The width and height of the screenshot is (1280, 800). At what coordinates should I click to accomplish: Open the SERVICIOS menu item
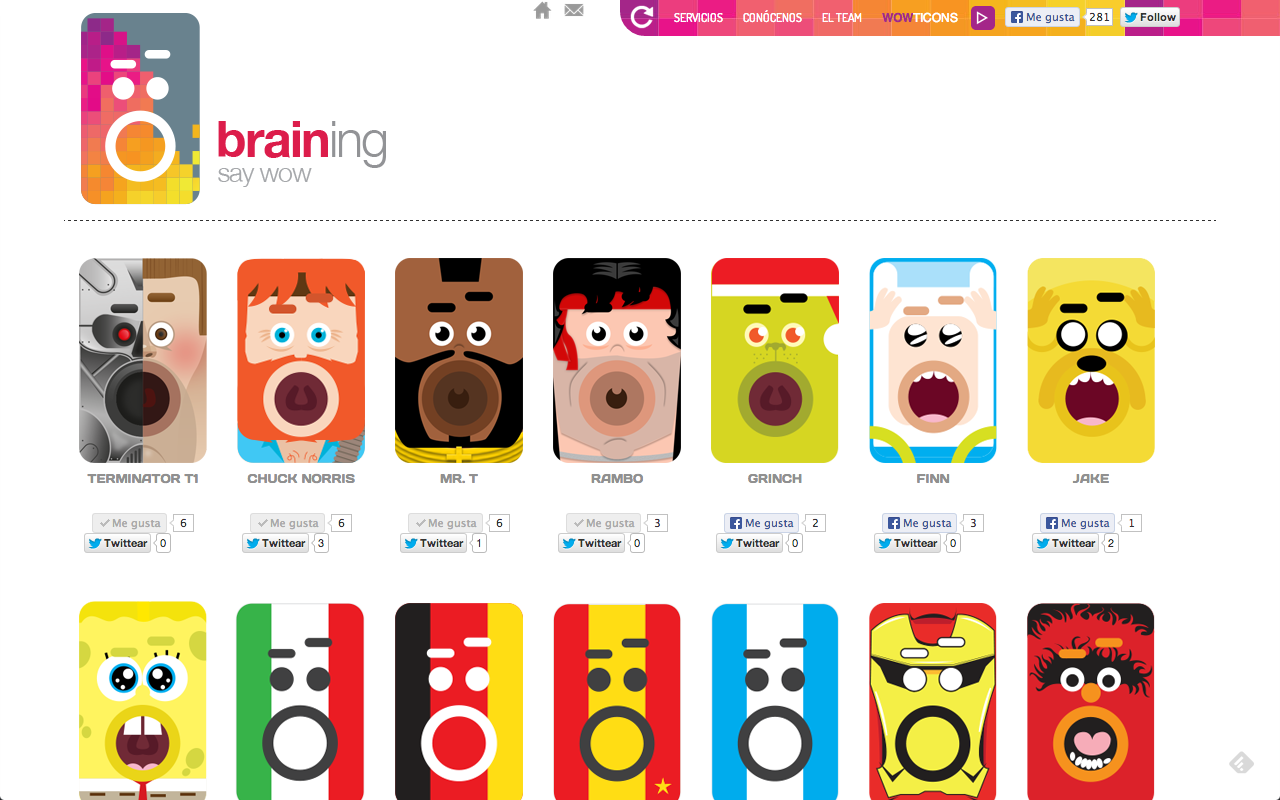pyautogui.click(x=698, y=17)
